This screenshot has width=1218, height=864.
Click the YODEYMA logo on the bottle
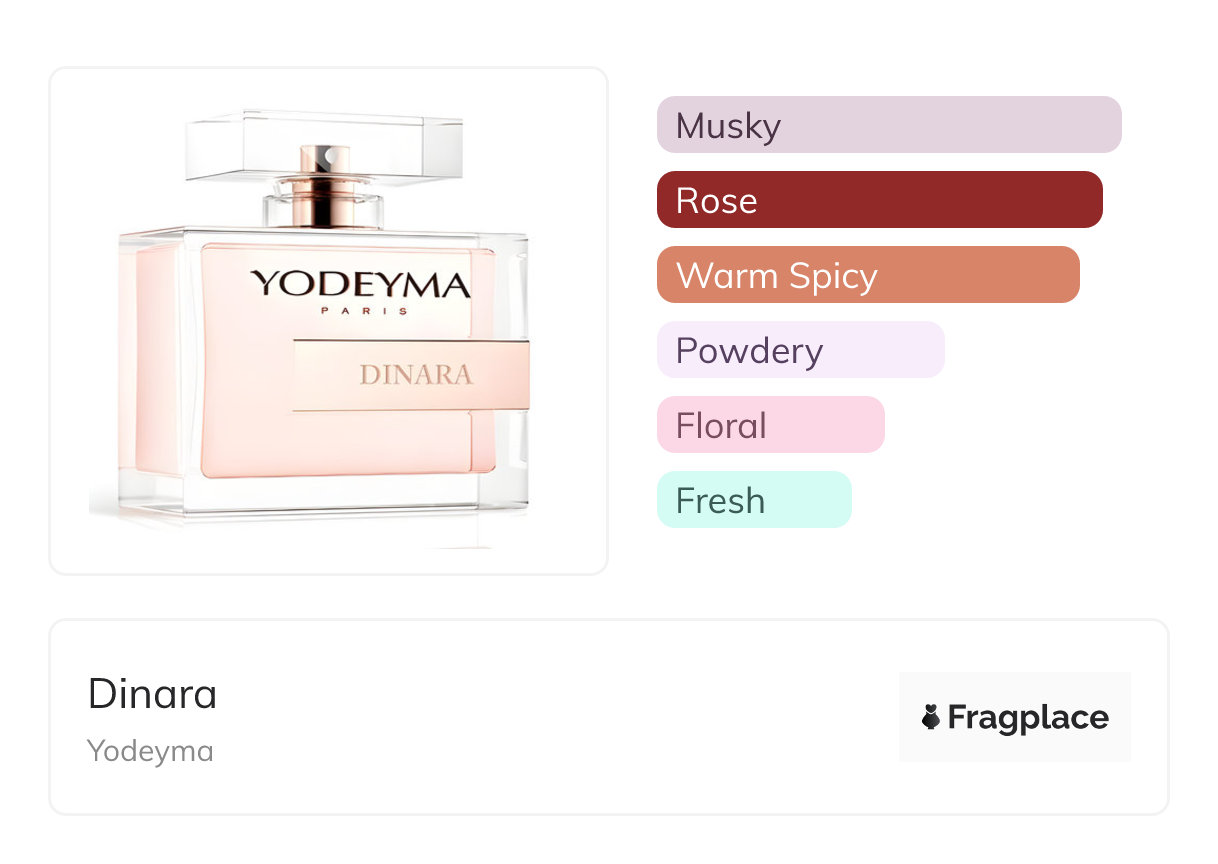tap(360, 284)
